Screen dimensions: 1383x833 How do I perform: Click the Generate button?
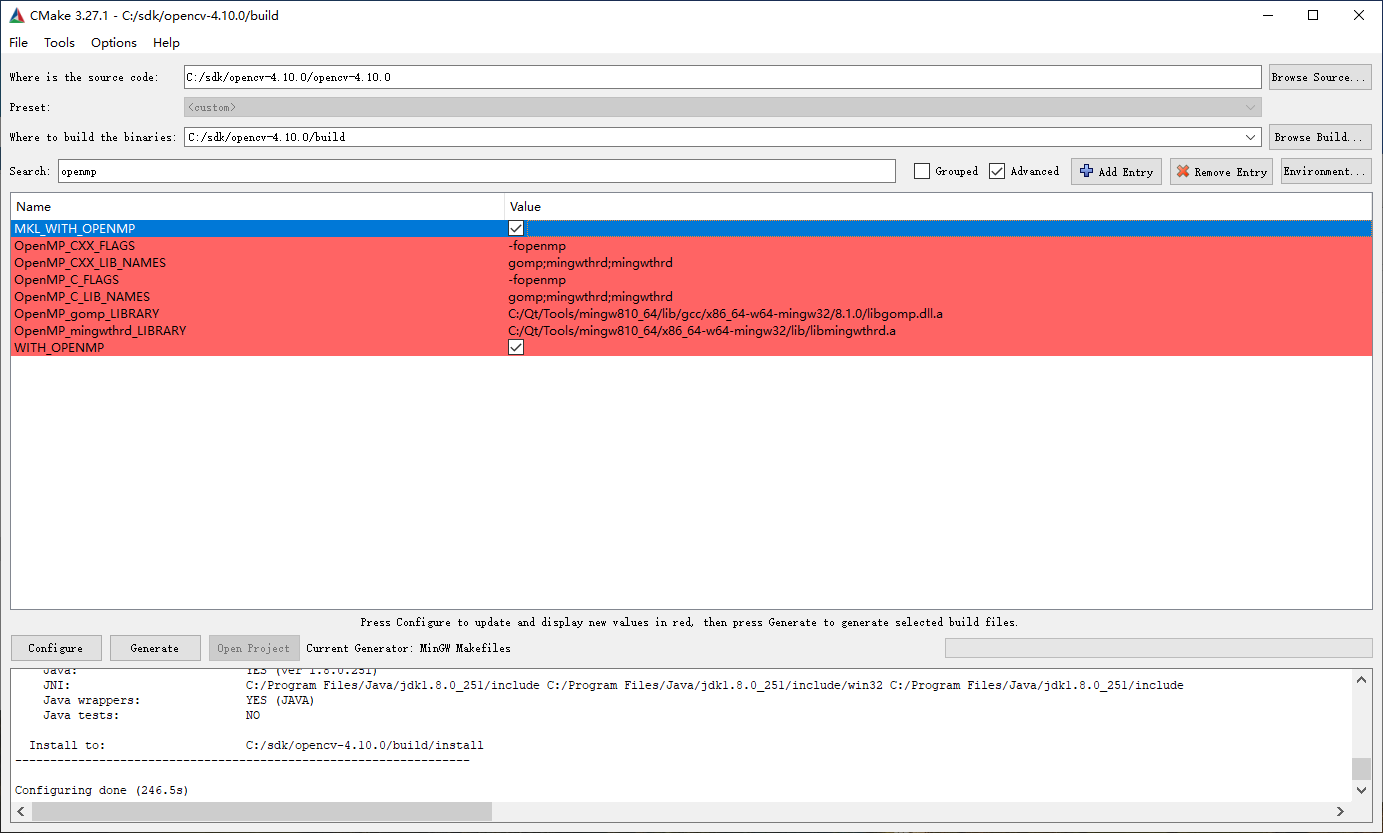[x=155, y=648]
